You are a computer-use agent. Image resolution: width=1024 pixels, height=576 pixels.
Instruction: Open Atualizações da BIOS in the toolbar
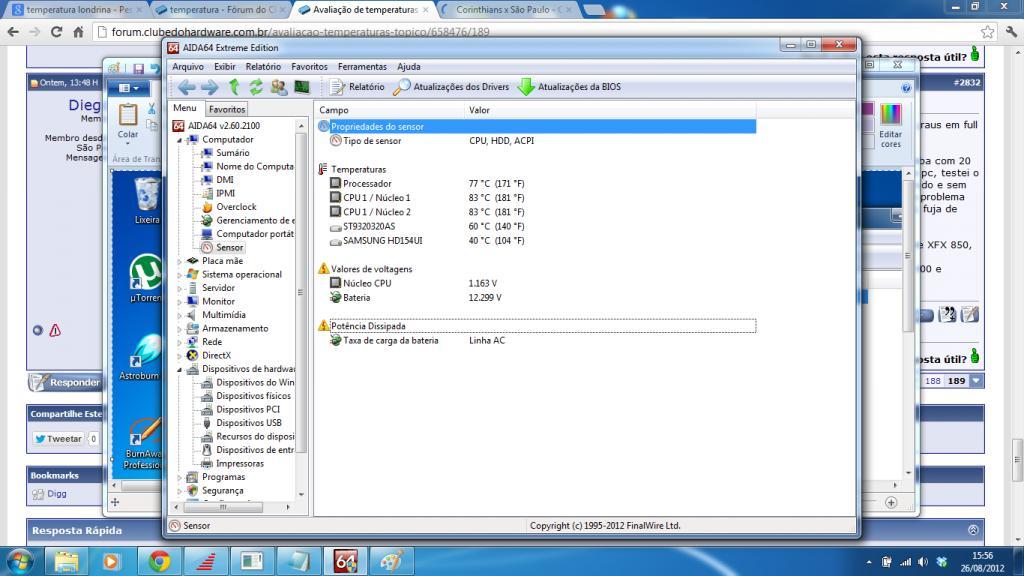[569, 87]
